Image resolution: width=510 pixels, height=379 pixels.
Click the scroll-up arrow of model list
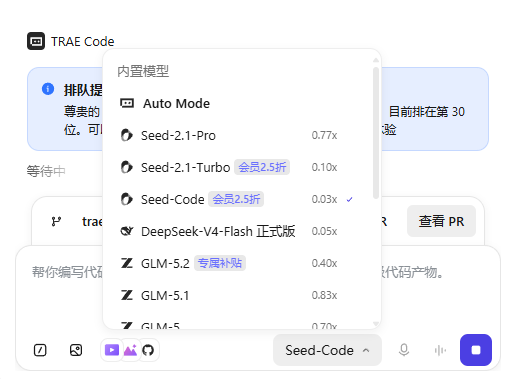click(x=376, y=60)
